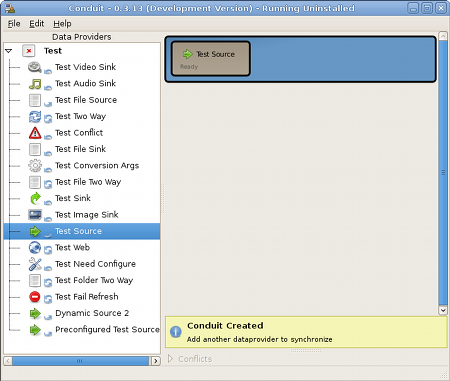
Task: Select Test Image Sink dataprovider
Action: pos(87,215)
